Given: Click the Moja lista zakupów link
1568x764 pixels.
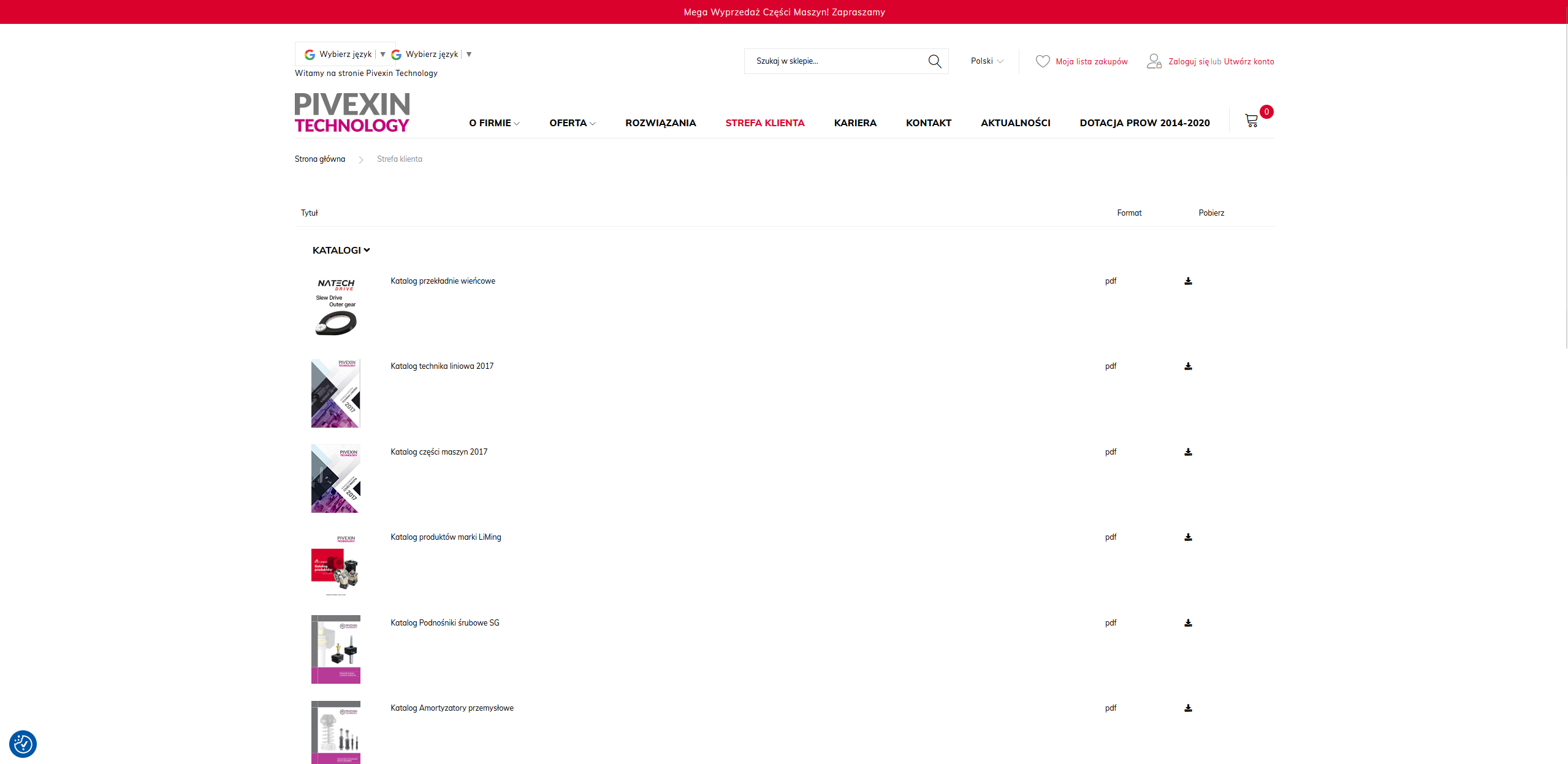Looking at the screenshot, I should coord(1092,62).
